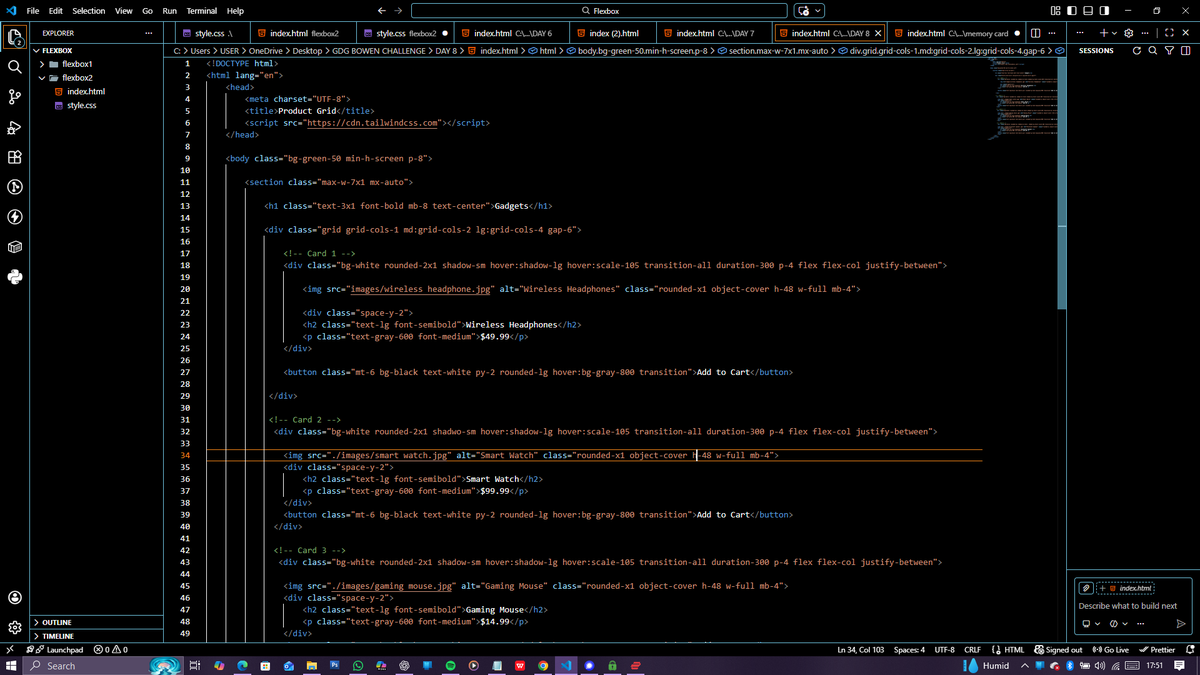Click the paperclip attach context icon
Image resolution: width=1200 pixels, height=675 pixels.
point(1086,587)
